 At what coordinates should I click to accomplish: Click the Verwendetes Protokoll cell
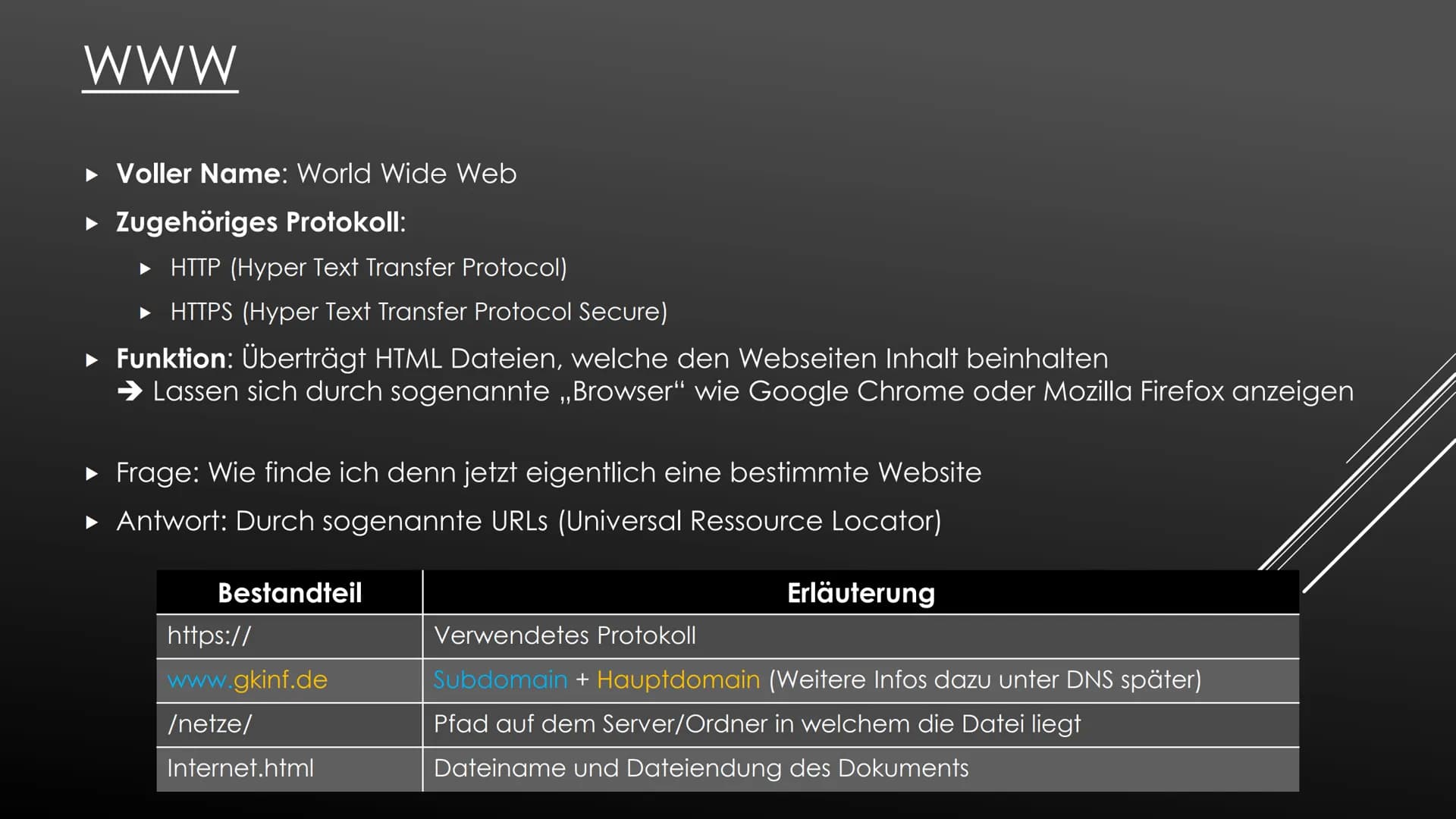click(861, 635)
